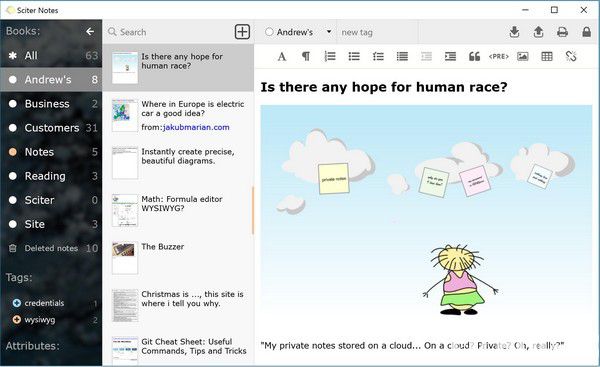Click the credentials tag plus icon
The width and height of the screenshot is (600, 367).
pos(16,303)
